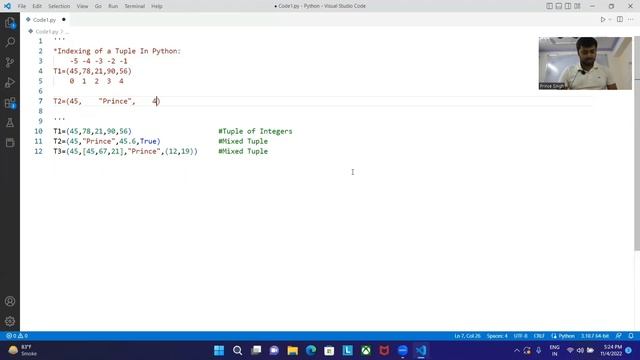
Task: Open the Selection menu
Action: pyautogui.click(x=59, y=6)
